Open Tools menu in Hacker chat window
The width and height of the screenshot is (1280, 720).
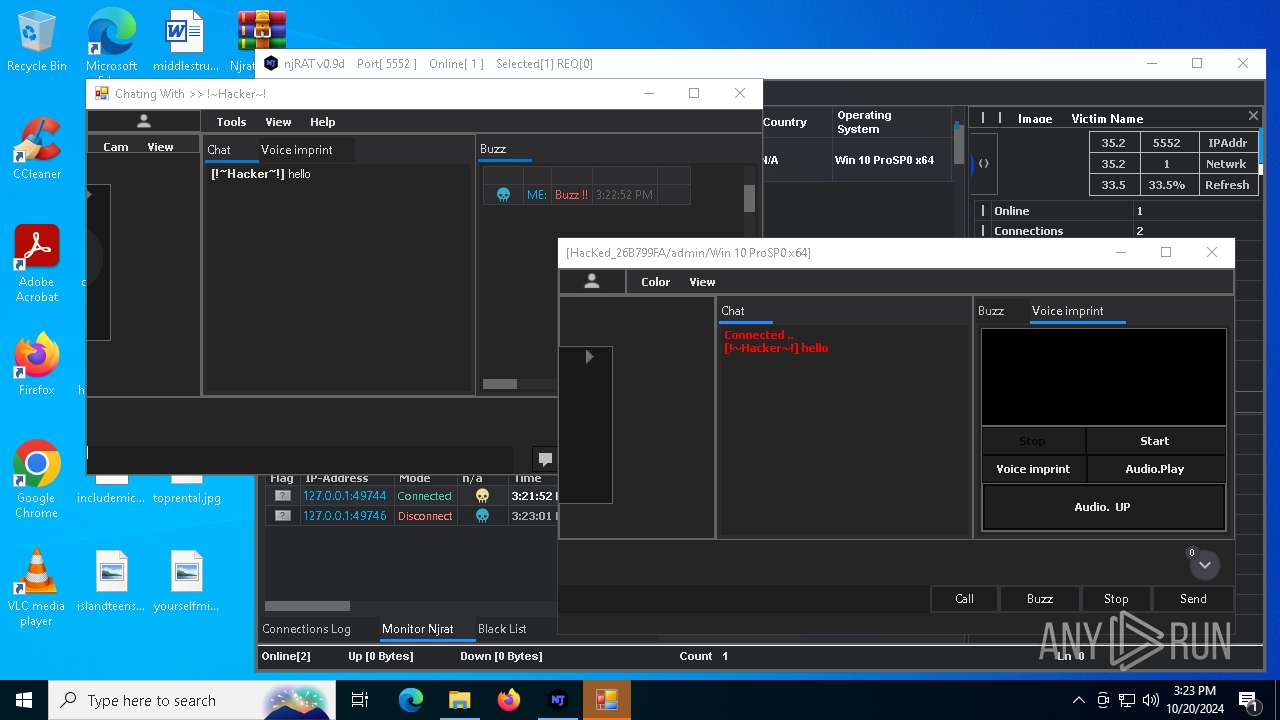click(x=231, y=122)
